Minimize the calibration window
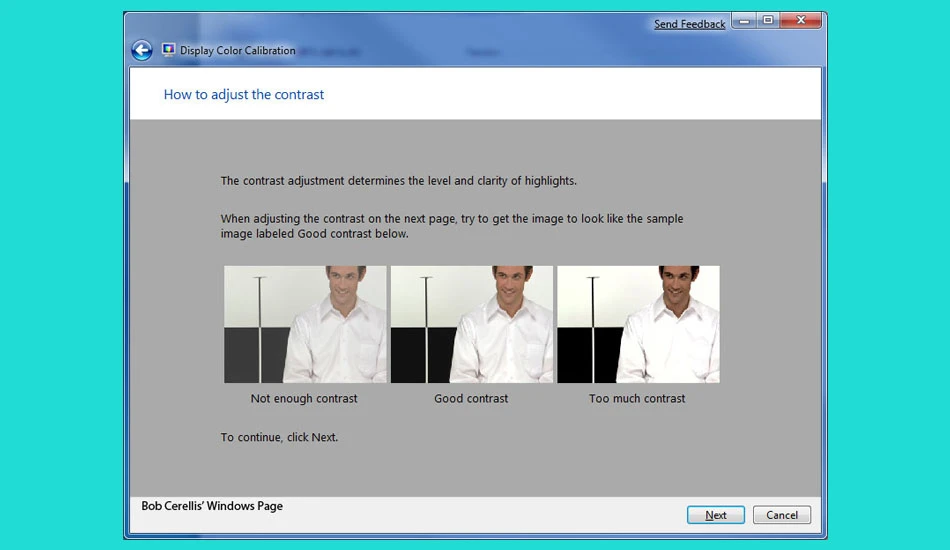 click(744, 21)
